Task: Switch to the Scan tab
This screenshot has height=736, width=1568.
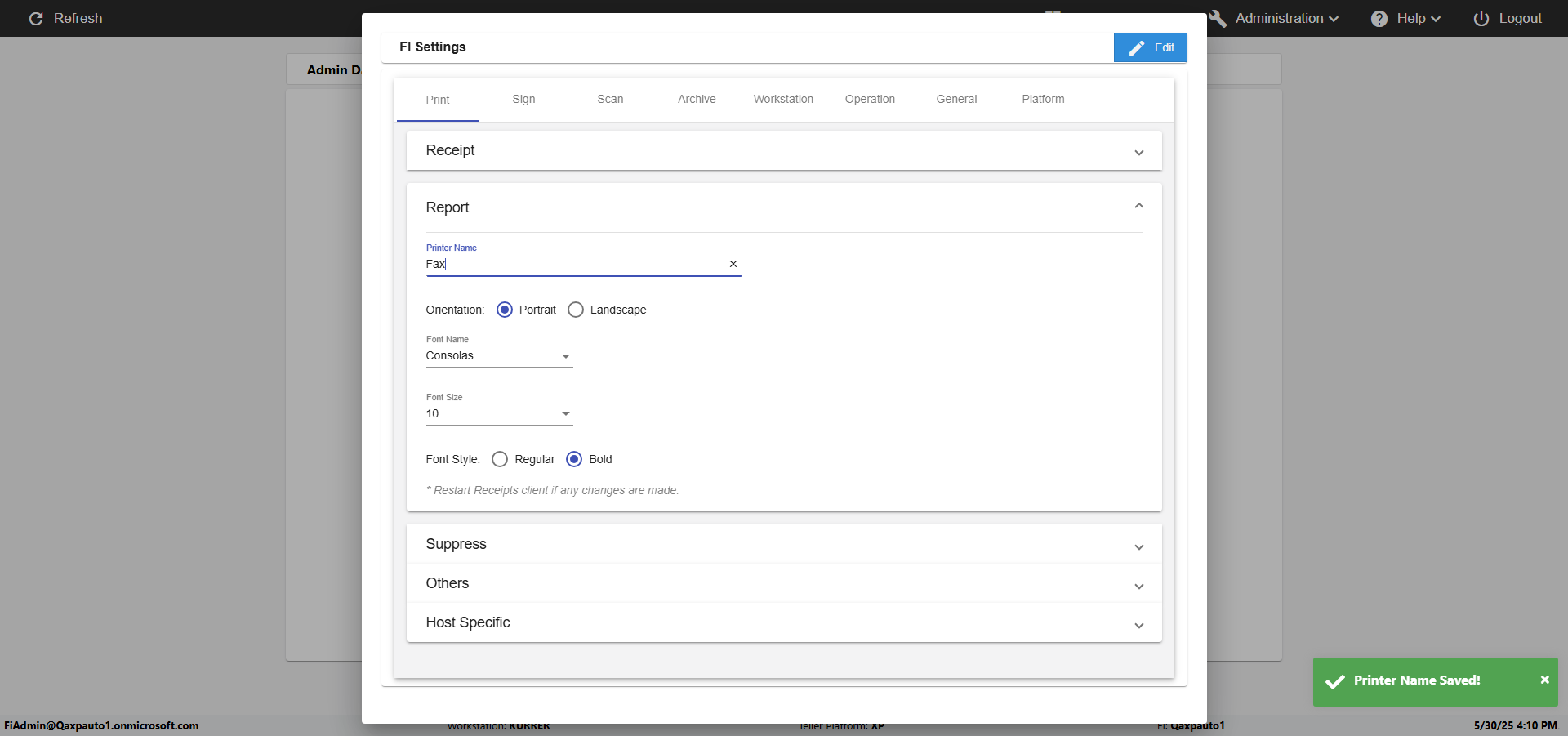Action: (x=610, y=99)
